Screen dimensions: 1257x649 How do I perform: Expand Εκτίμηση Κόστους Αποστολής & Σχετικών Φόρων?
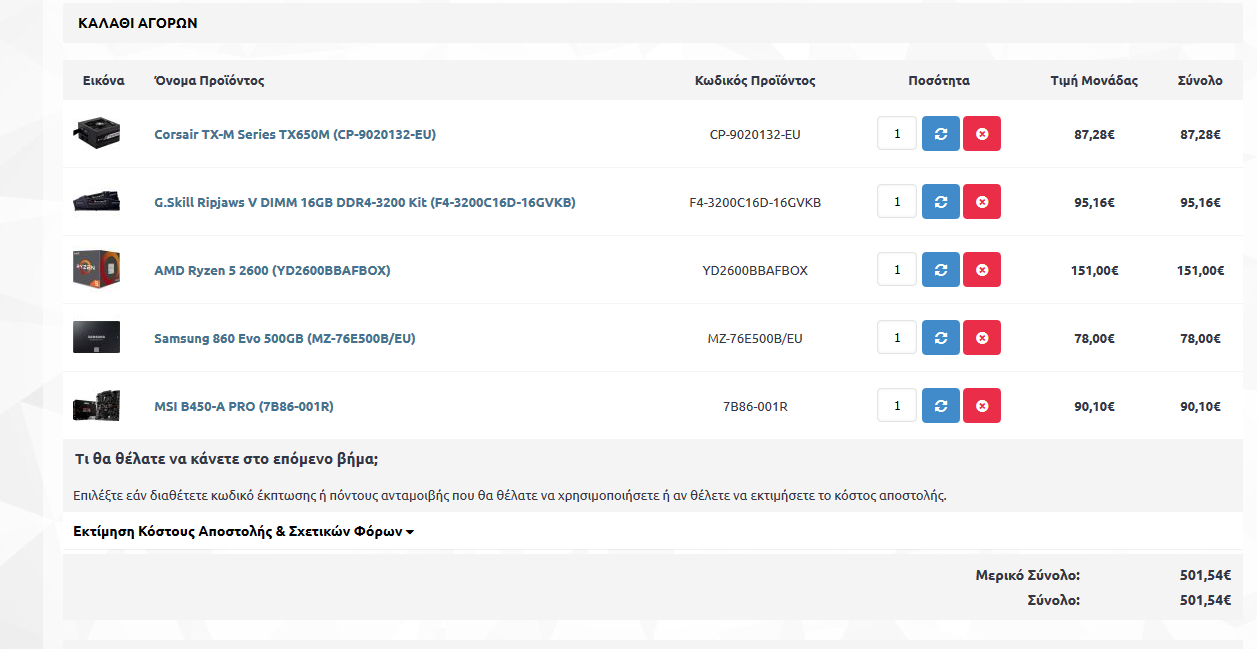243,531
